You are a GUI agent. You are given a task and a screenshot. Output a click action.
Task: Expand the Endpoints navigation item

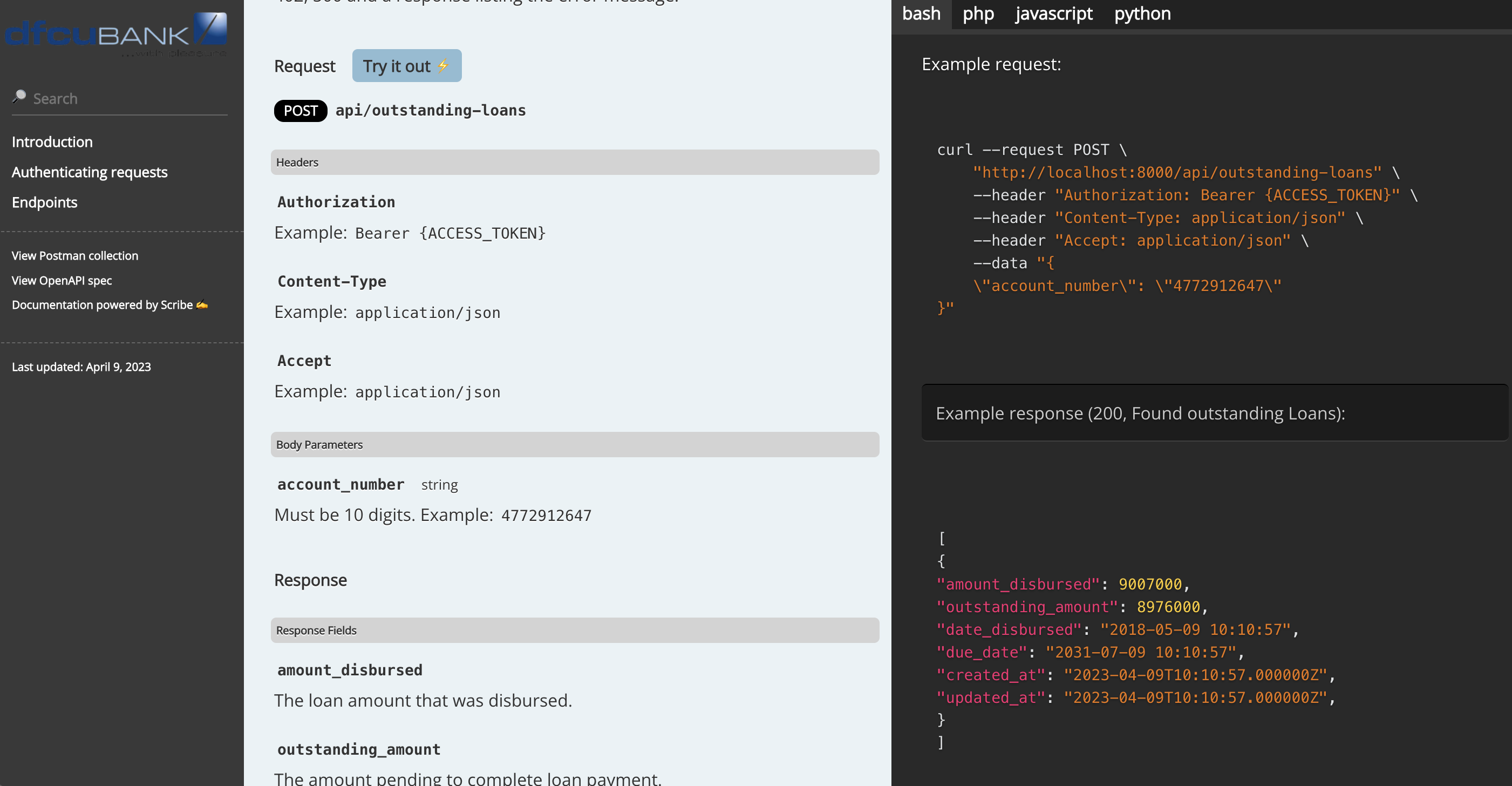[x=44, y=202]
